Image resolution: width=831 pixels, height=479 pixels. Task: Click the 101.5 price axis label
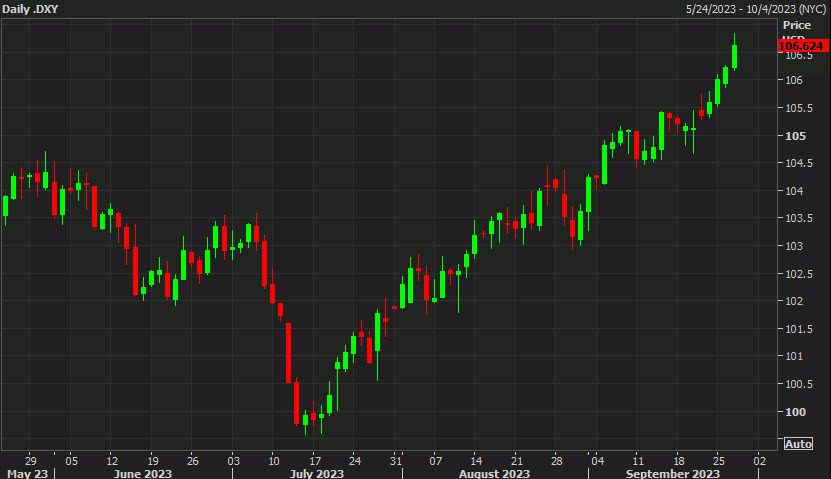pyautogui.click(x=798, y=329)
